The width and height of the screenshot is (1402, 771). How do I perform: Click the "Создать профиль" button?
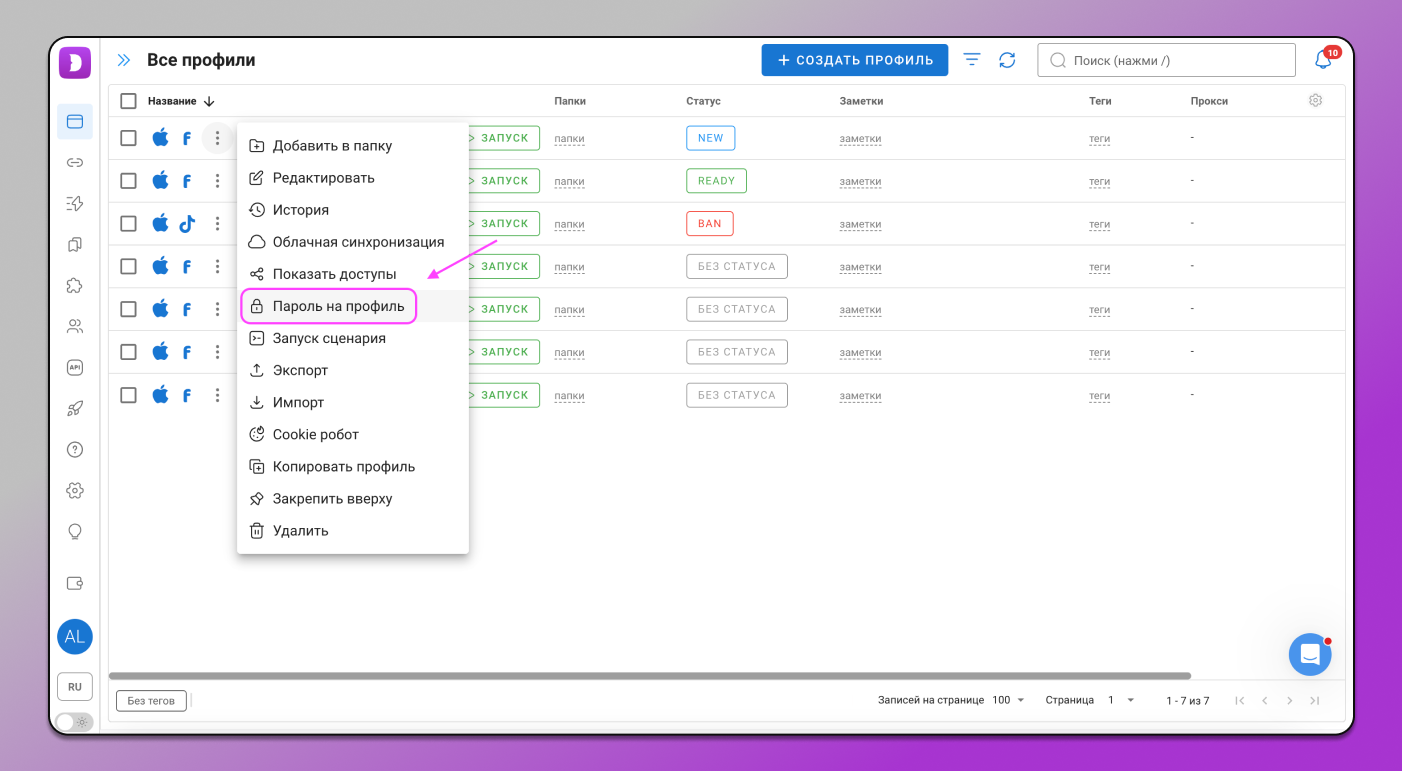(x=854, y=60)
